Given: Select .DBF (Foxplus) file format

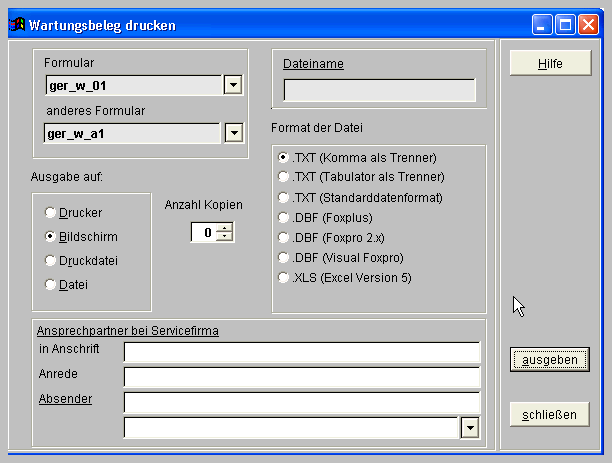Looking at the screenshot, I should [284, 217].
